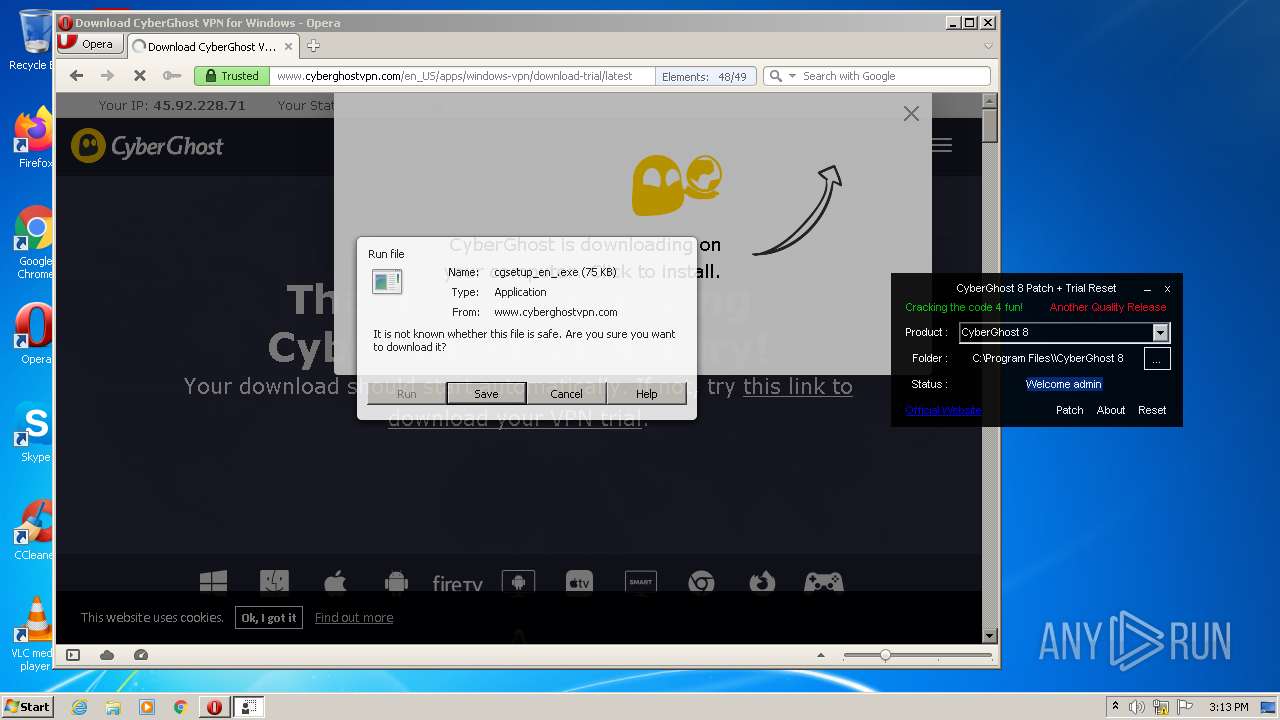Click Reset in the patch window
Viewport: 1280px width, 720px height.
[x=1152, y=410]
